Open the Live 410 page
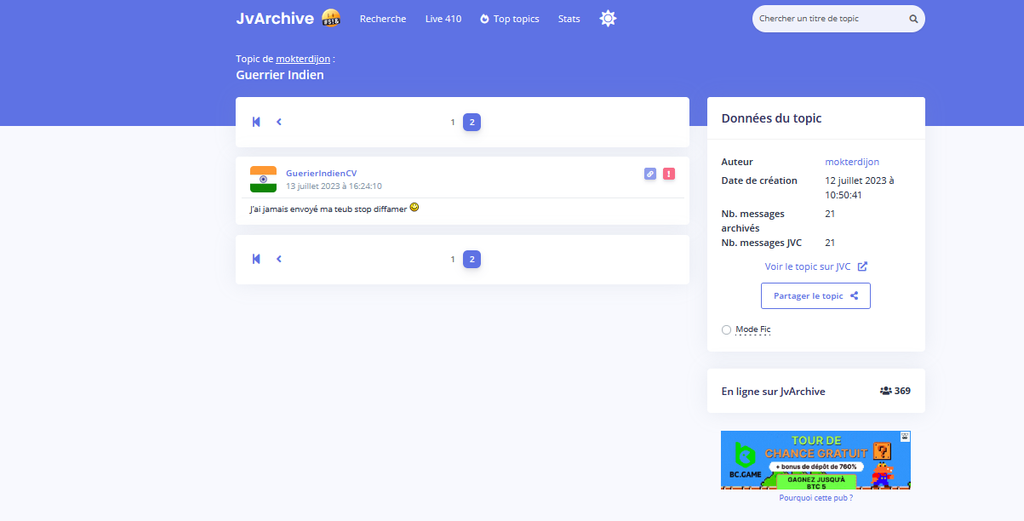The image size is (1024, 521). tap(443, 19)
